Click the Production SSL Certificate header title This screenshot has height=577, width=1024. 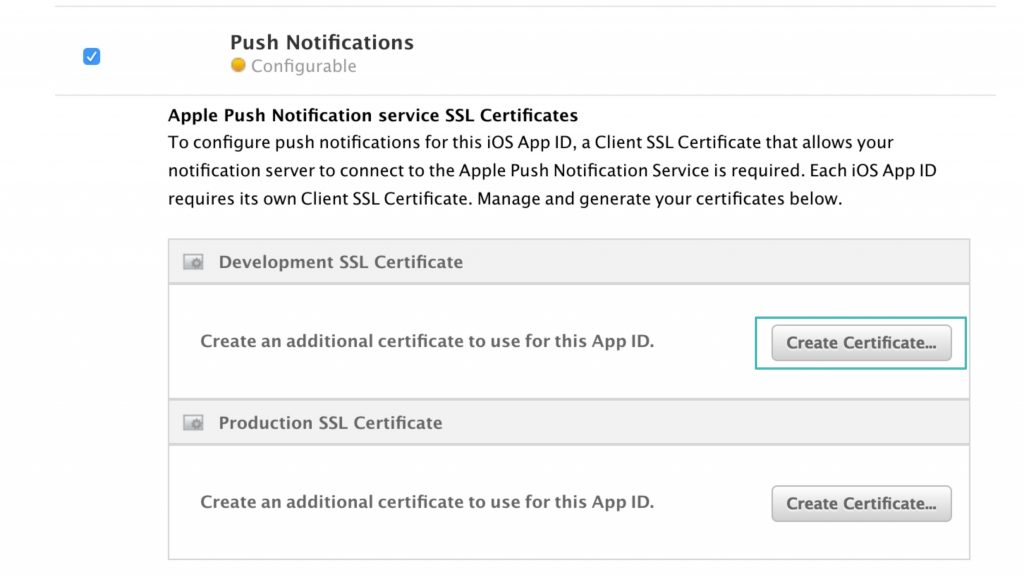[330, 423]
